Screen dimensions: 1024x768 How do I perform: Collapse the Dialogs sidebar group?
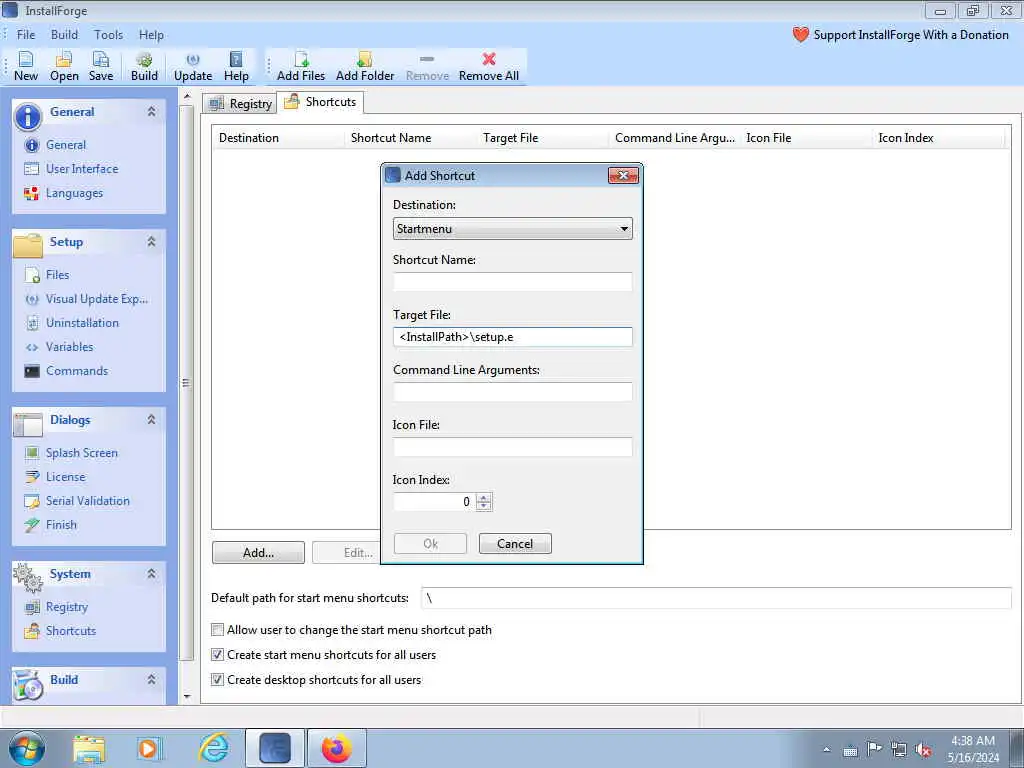[152, 420]
